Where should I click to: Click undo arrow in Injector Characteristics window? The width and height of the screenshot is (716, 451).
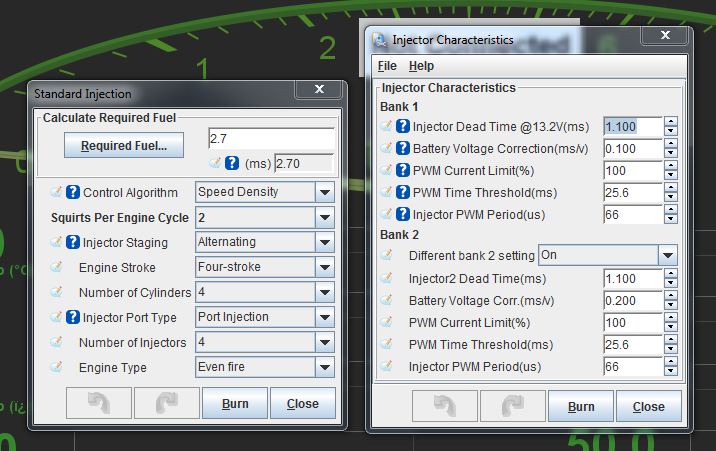pyautogui.click(x=445, y=406)
